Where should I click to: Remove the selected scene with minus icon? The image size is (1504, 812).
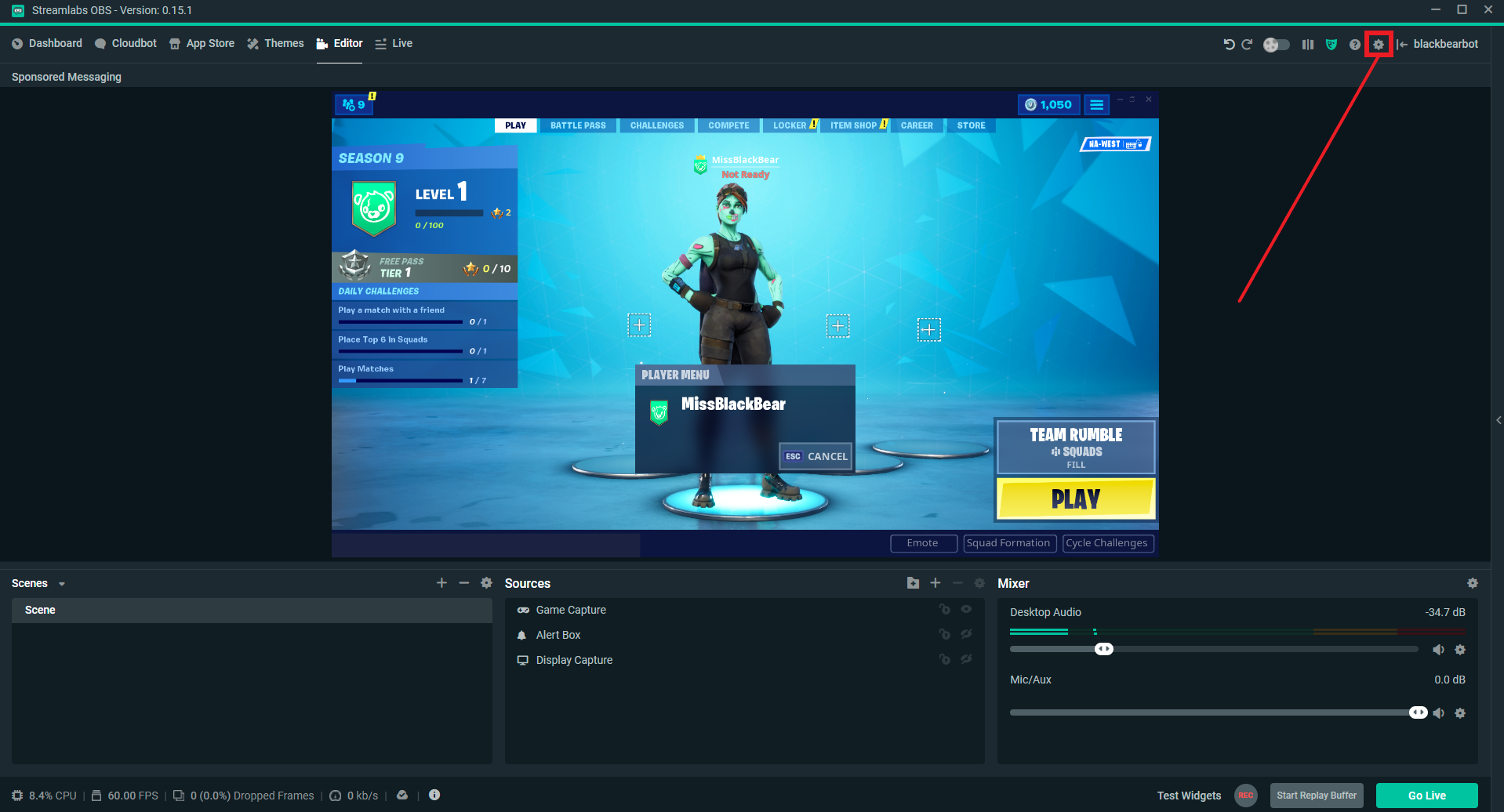click(464, 583)
